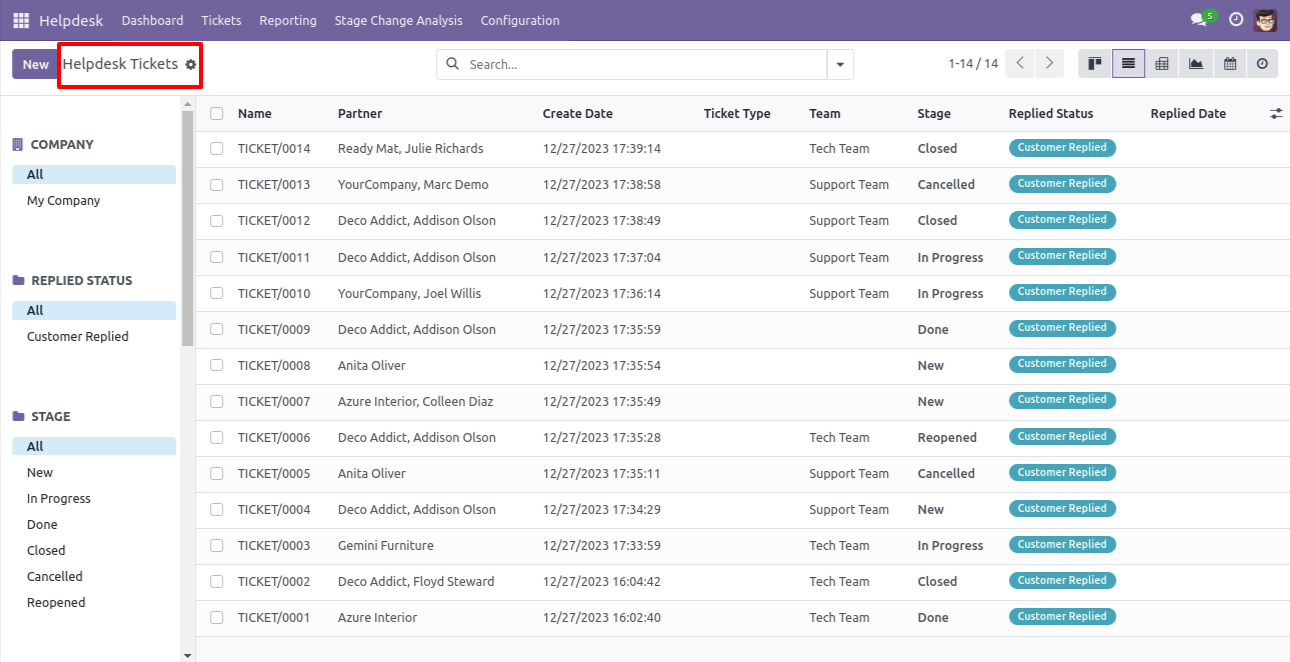The height and width of the screenshot is (662, 1290).
Task: Tick the checkbox for TICKET/0014
Action: pyautogui.click(x=217, y=149)
